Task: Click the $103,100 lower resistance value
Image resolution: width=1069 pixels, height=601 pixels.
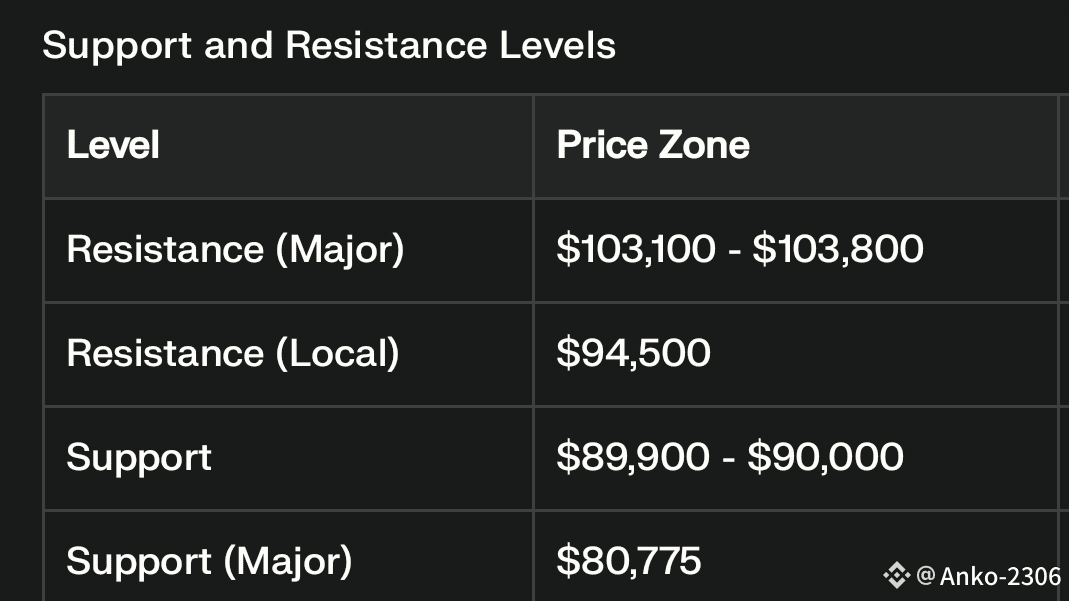Action: pyautogui.click(x=636, y=249)
